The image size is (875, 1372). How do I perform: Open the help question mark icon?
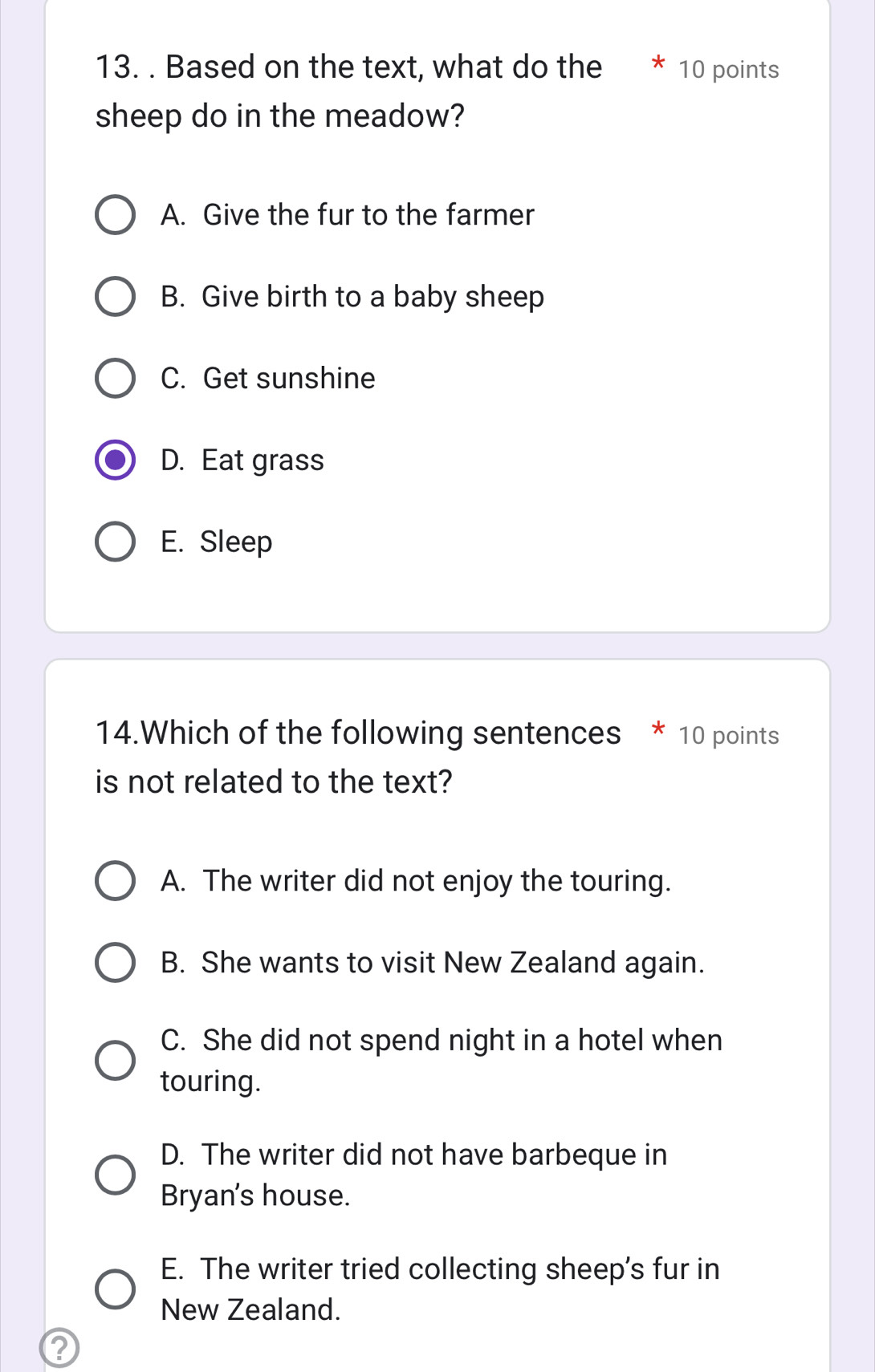(x=59, y=1347)
